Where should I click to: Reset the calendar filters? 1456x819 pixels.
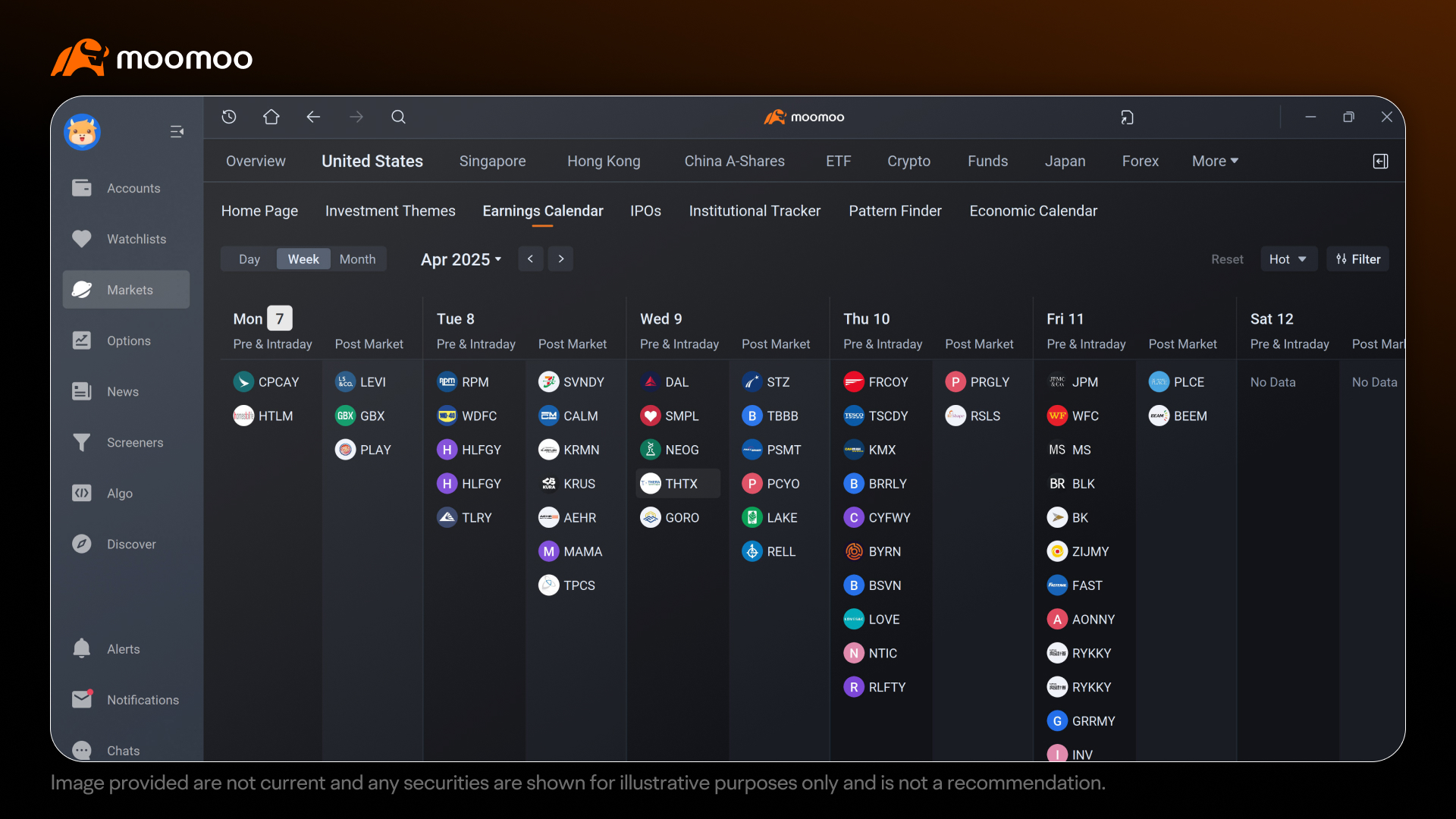coord(1226,259)
